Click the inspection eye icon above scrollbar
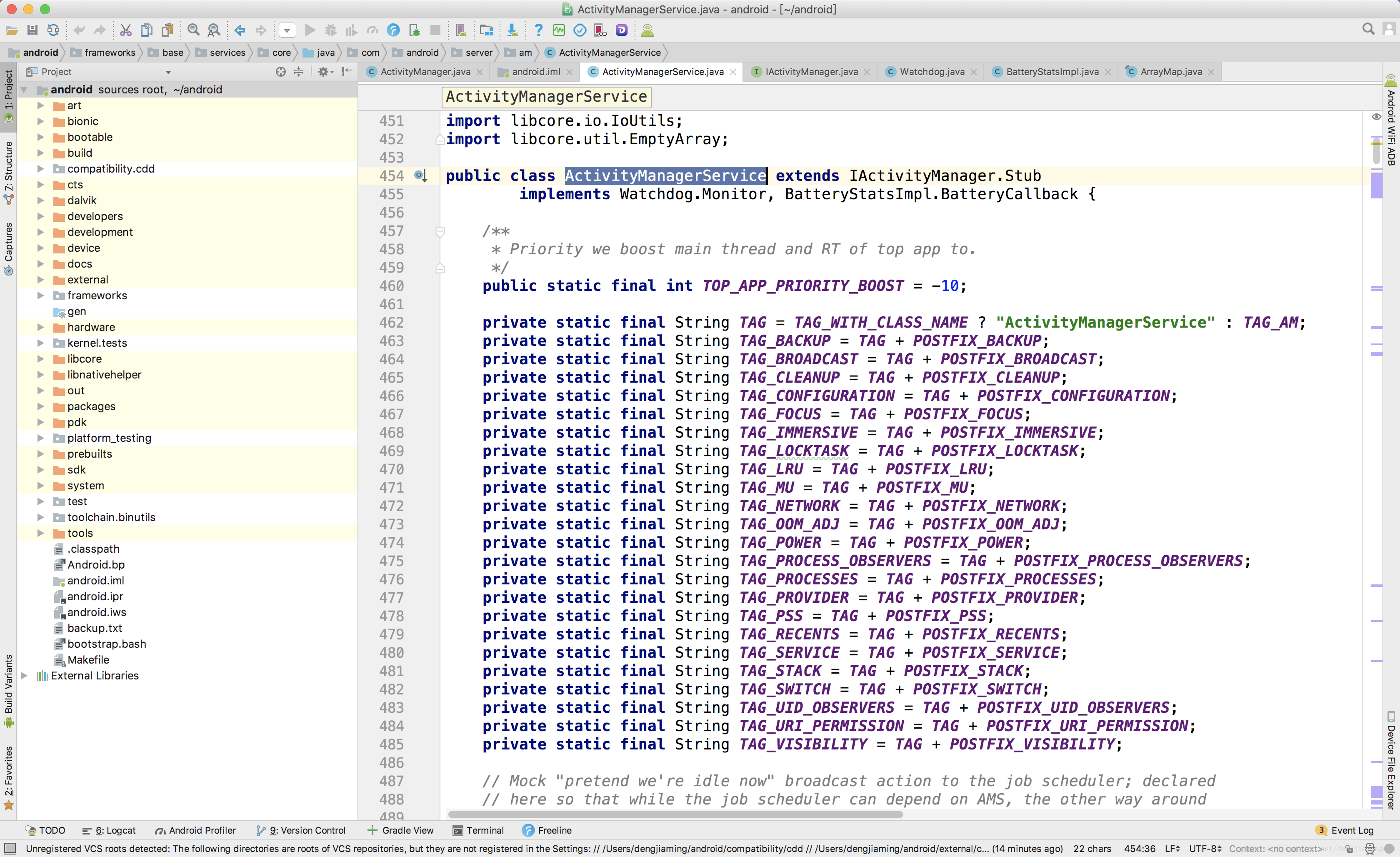1400x857 pixels. pyautogui.click(x=1376, y=116)
